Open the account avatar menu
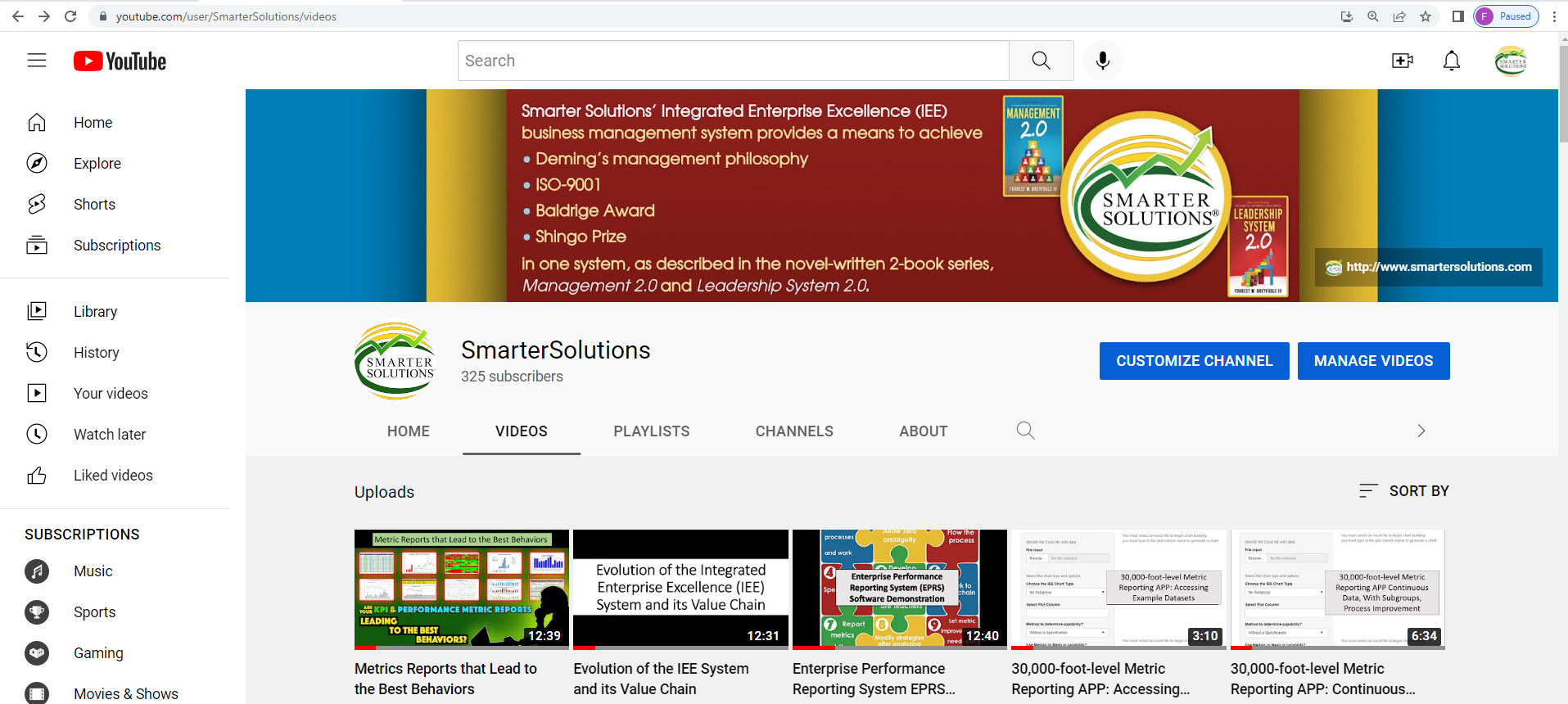1568x704 pixels. pos(1510,61)
